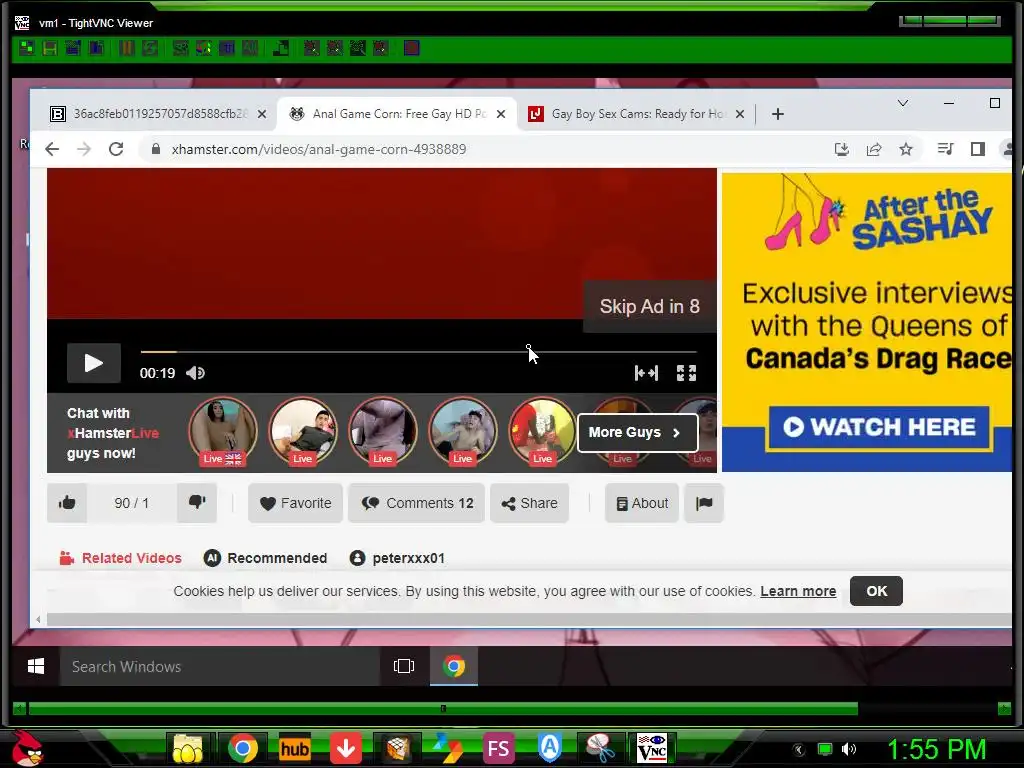Click Skip Ad in 8 overlay
The image size is (1024, 768).
tap(650, 306)
